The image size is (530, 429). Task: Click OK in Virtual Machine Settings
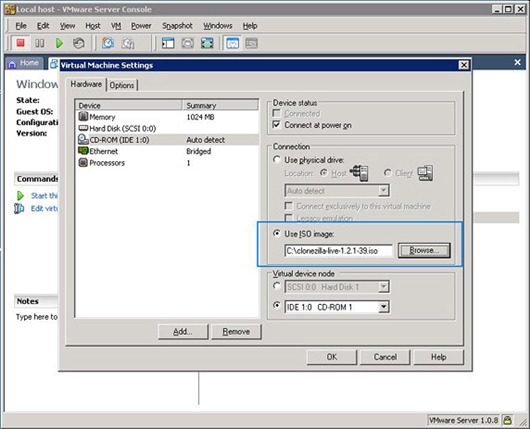point(332,357)
